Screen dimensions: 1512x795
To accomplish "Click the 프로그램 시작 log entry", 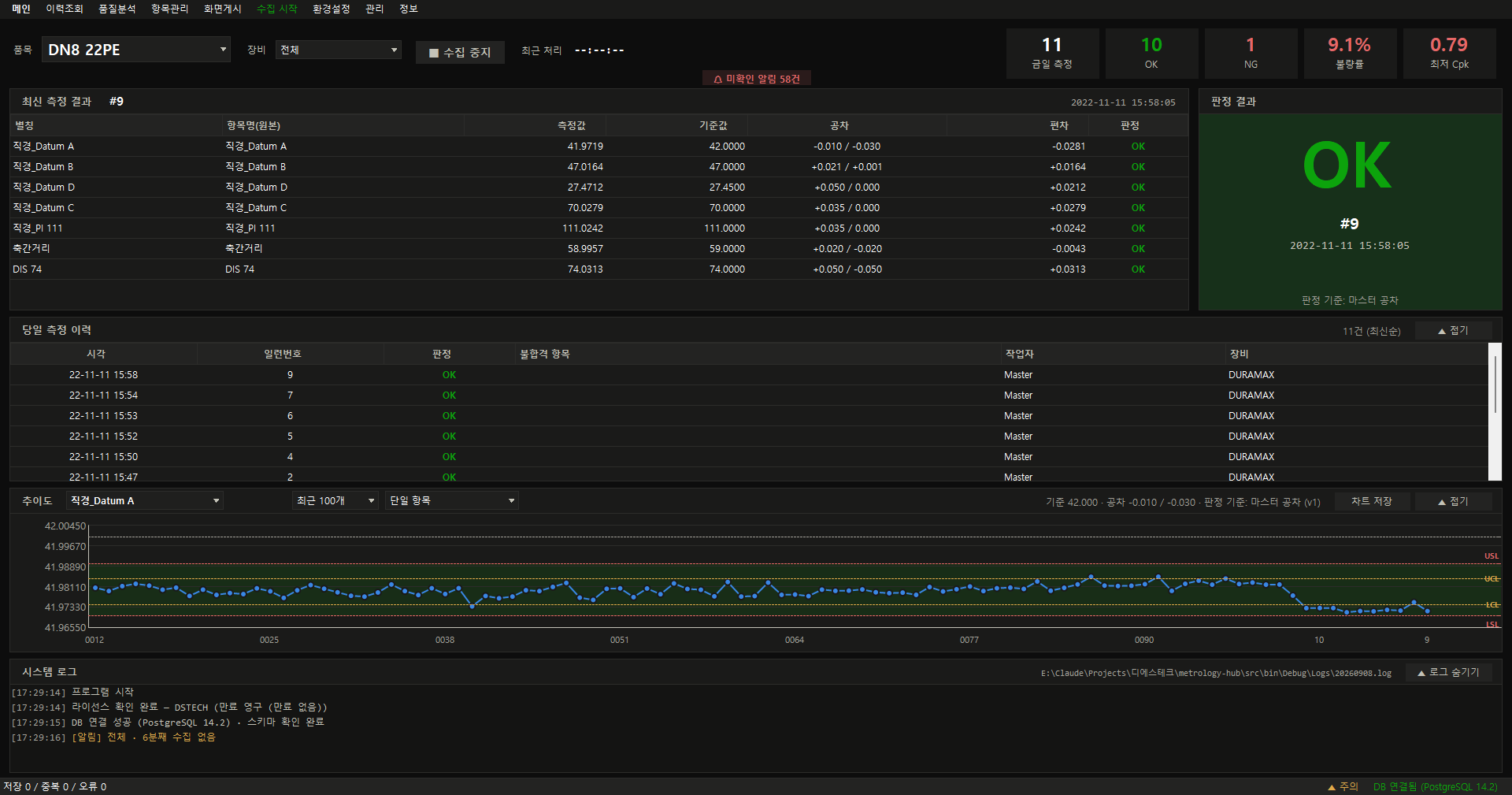I will tap(72, 693).
